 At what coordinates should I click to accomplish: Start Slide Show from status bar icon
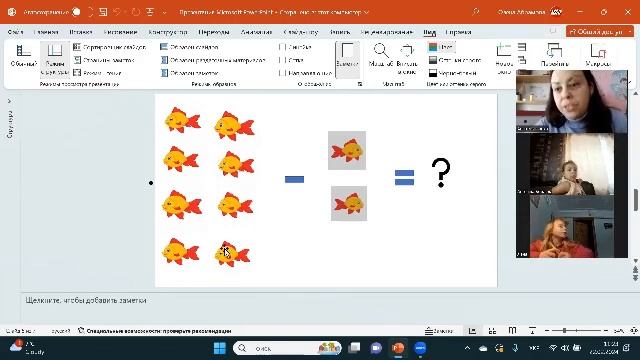tap(532, 331)
